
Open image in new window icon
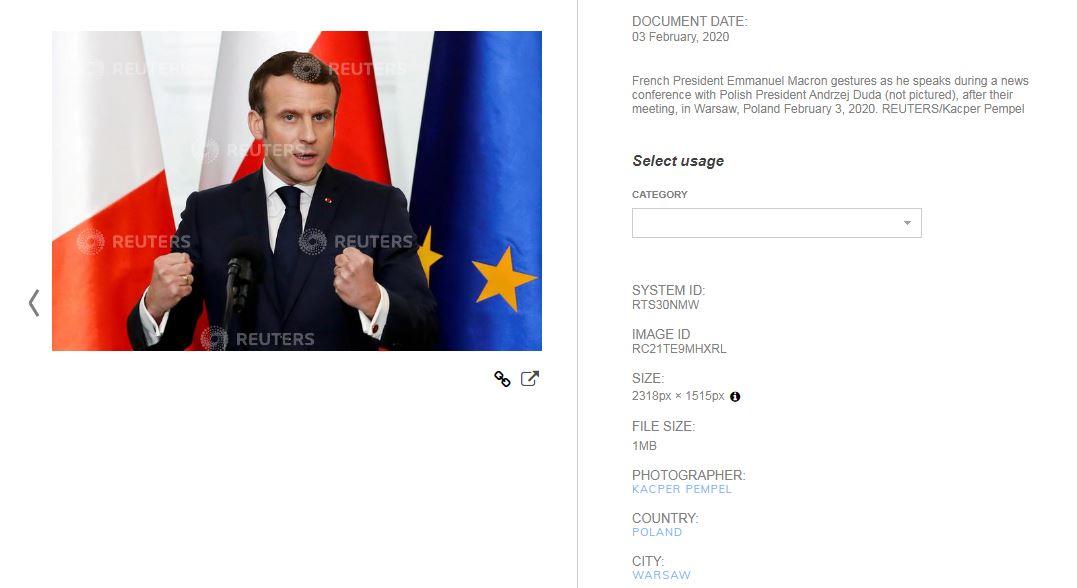(x=530, y=378)
